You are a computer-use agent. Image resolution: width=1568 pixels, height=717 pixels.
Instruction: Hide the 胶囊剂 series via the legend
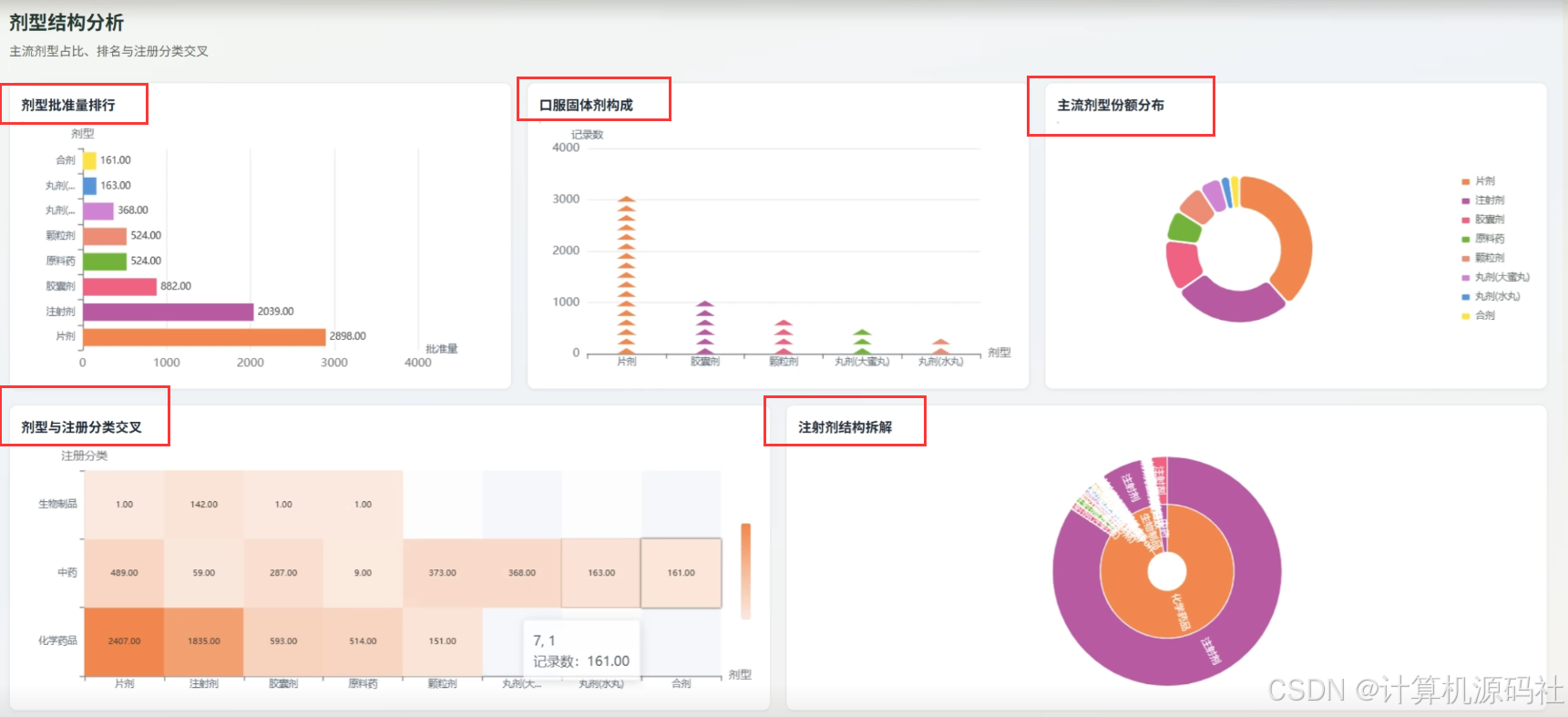click(1482, 220)
